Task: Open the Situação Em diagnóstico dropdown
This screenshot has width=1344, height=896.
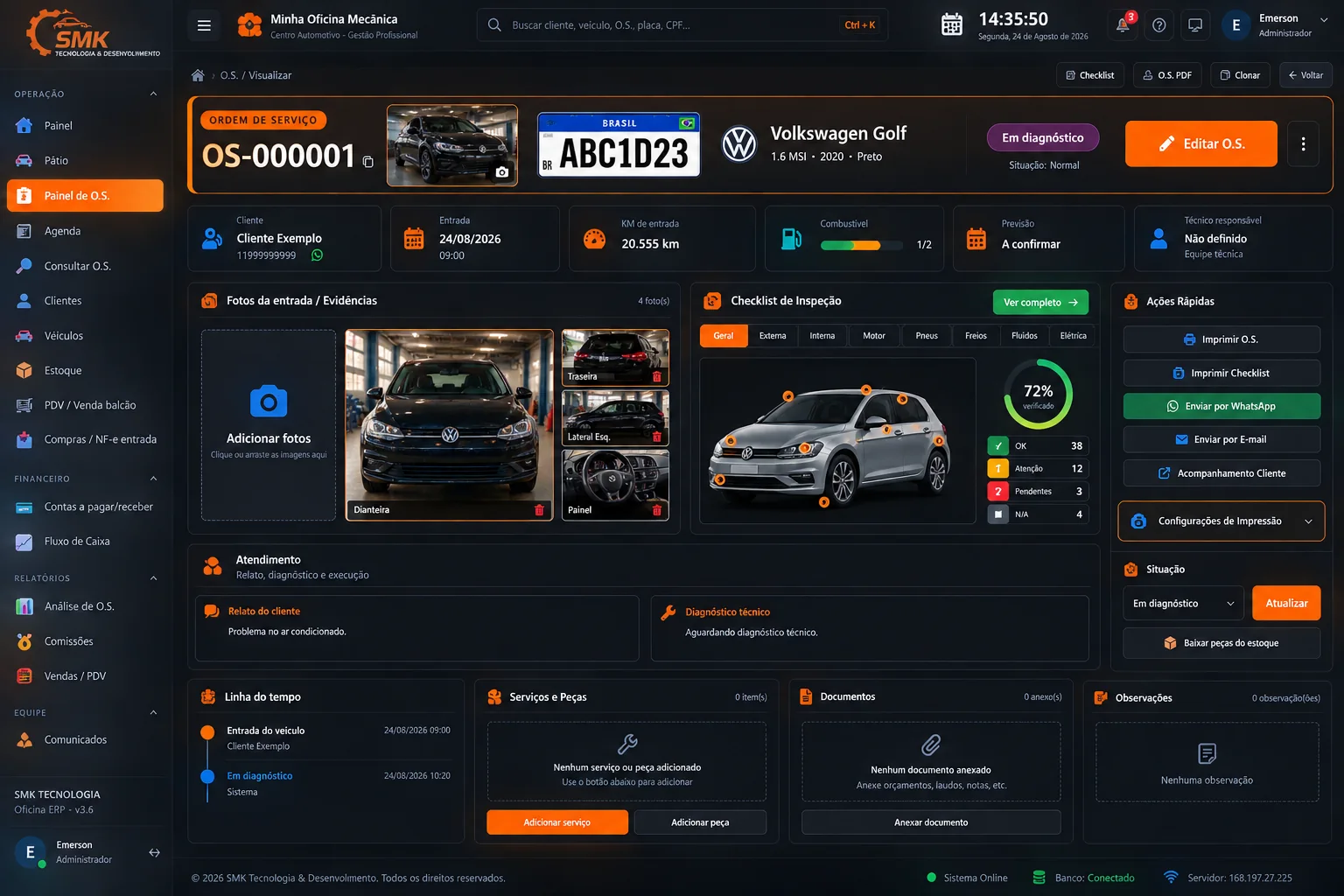Action: coord(1183,604)
